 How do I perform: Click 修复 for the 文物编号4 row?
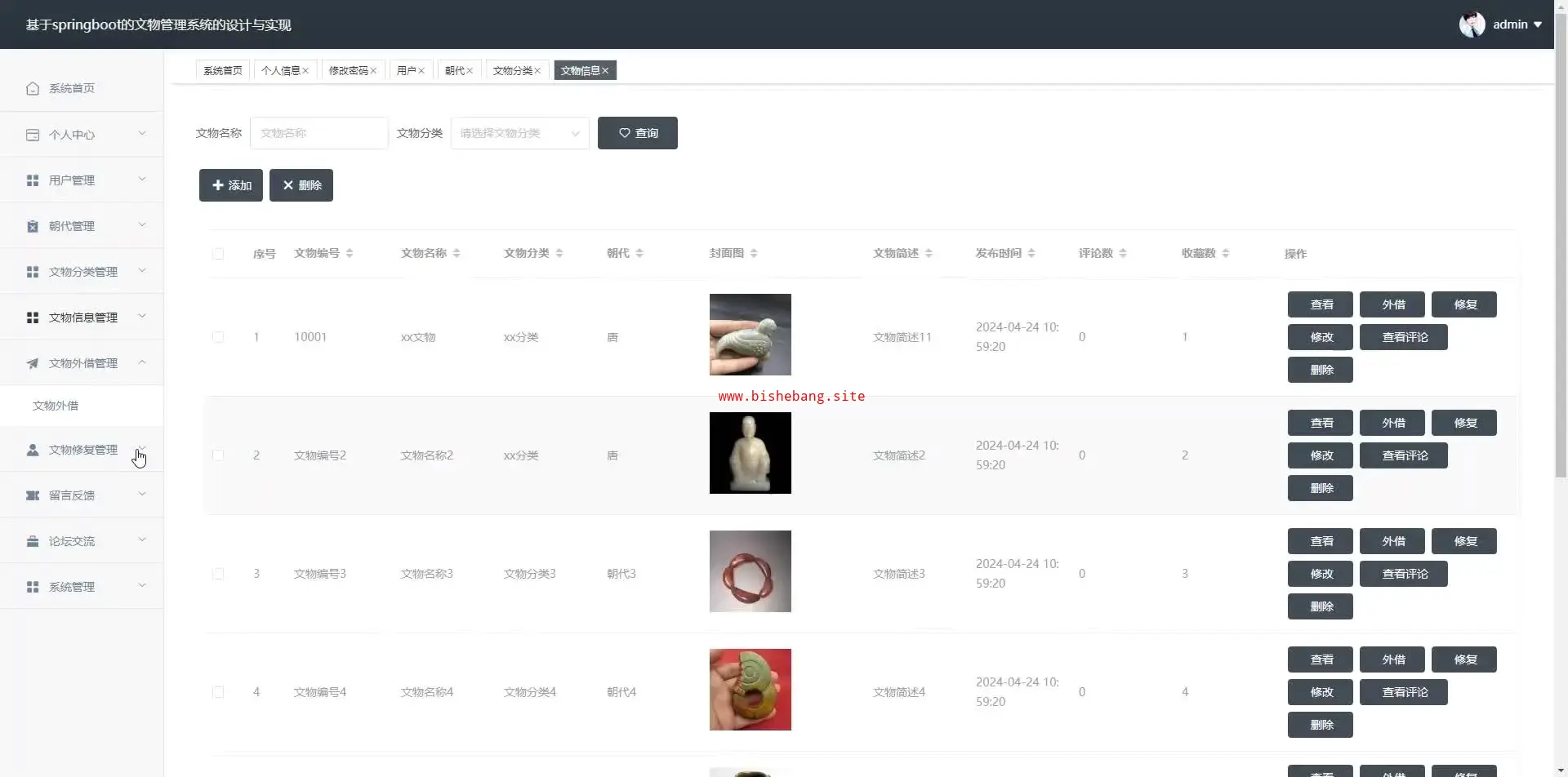[x=1464, y=659]
